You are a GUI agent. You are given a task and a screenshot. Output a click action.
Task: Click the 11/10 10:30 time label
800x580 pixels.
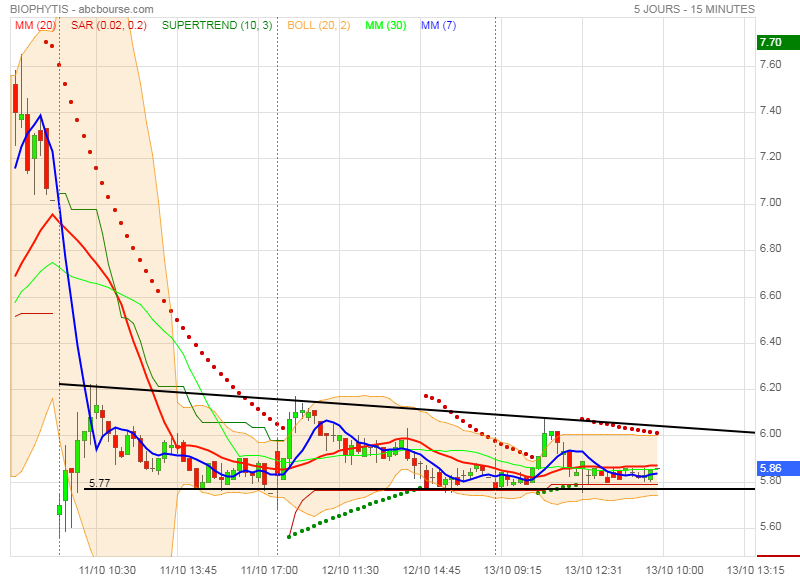107,570
